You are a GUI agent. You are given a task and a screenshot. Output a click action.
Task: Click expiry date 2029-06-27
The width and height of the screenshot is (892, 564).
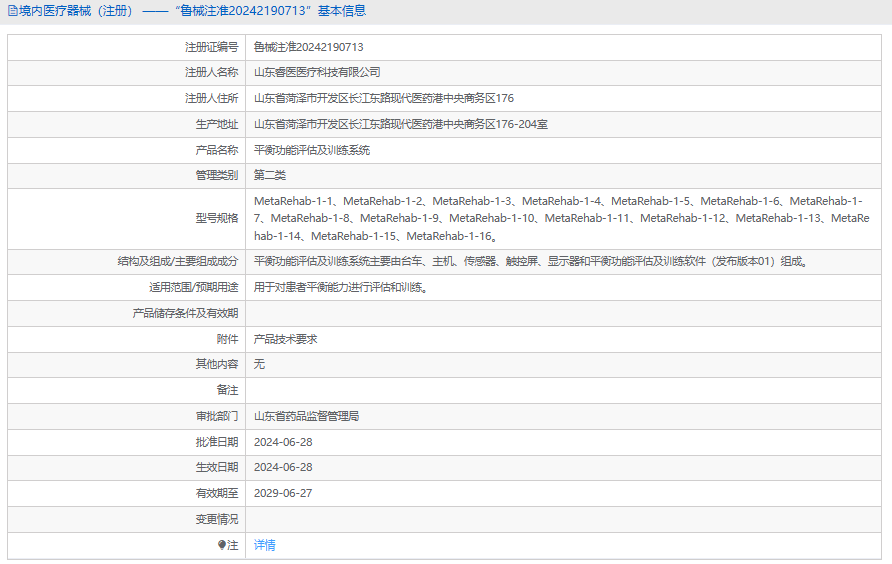(x=283, y=493)
